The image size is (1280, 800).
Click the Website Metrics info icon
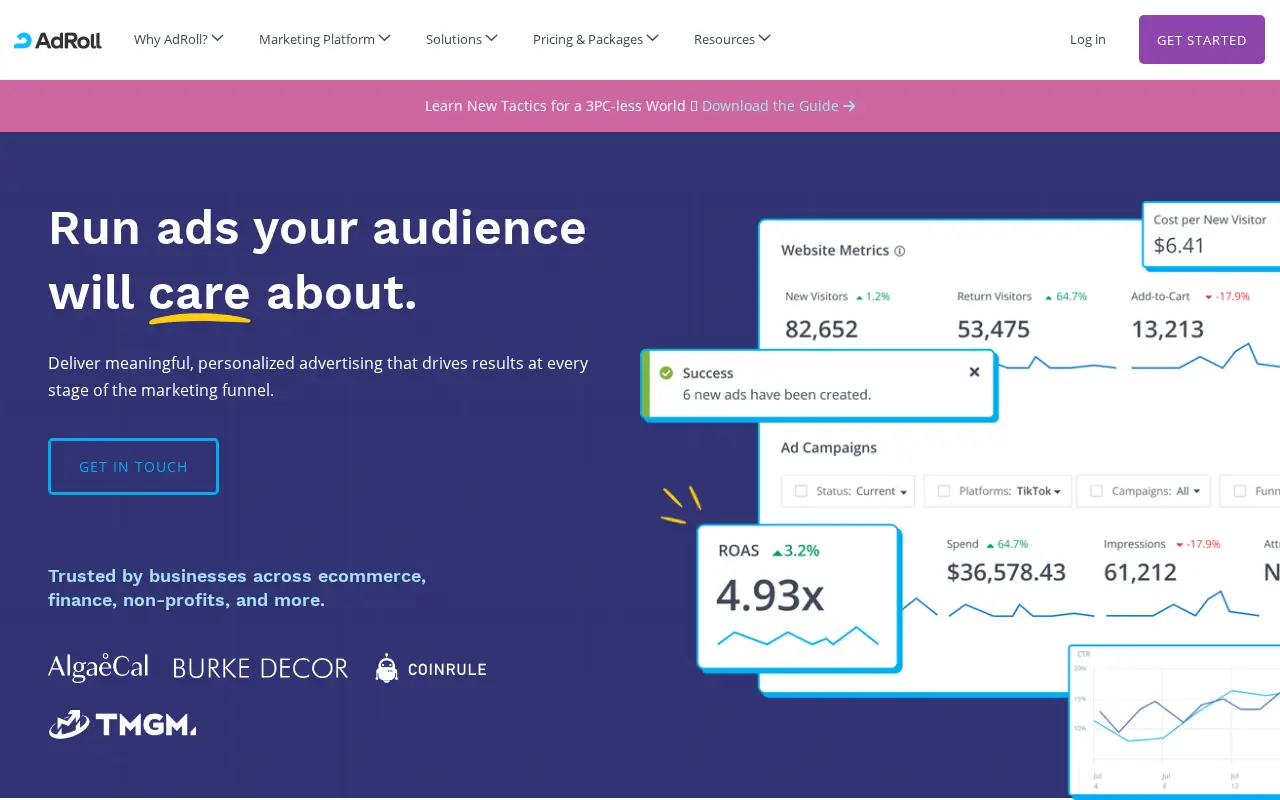tap(899, 251)
